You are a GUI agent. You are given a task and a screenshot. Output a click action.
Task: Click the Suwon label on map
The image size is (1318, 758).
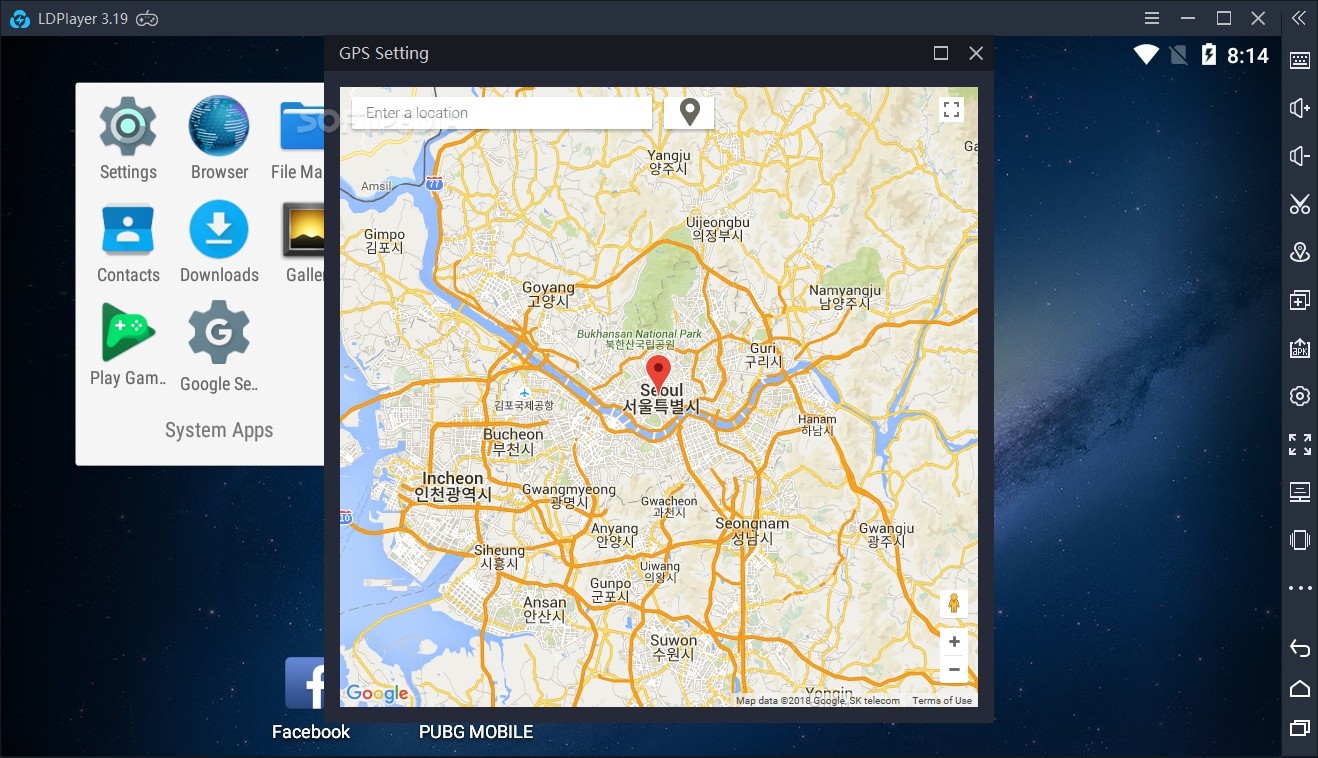(673, 647)
